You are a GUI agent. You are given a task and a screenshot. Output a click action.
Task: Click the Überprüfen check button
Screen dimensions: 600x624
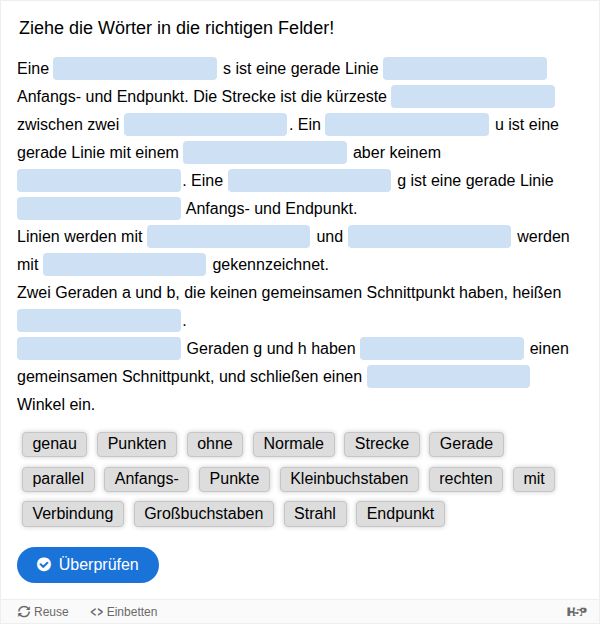pyautogui.click(x=88, y=565)
